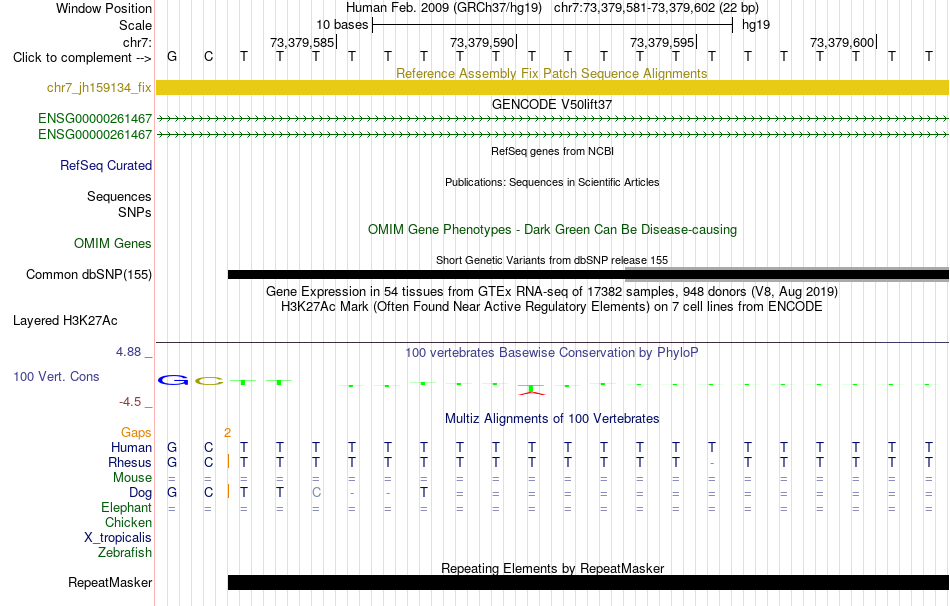Click the RepeatMasker track label

click(x=110, y=582)
